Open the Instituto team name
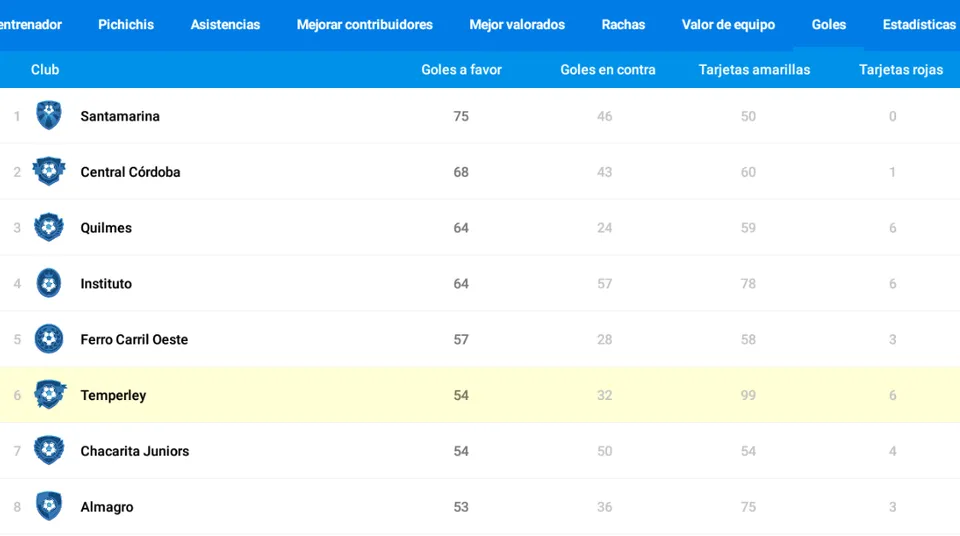 pos(106,284)
